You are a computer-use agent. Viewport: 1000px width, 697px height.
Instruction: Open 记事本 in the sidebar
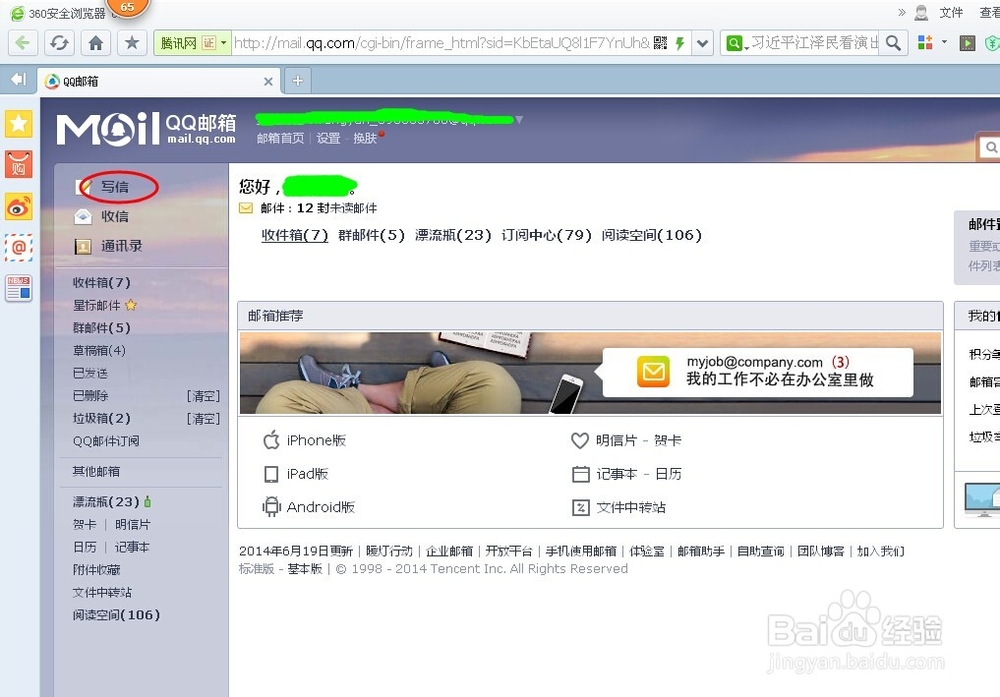132,547
